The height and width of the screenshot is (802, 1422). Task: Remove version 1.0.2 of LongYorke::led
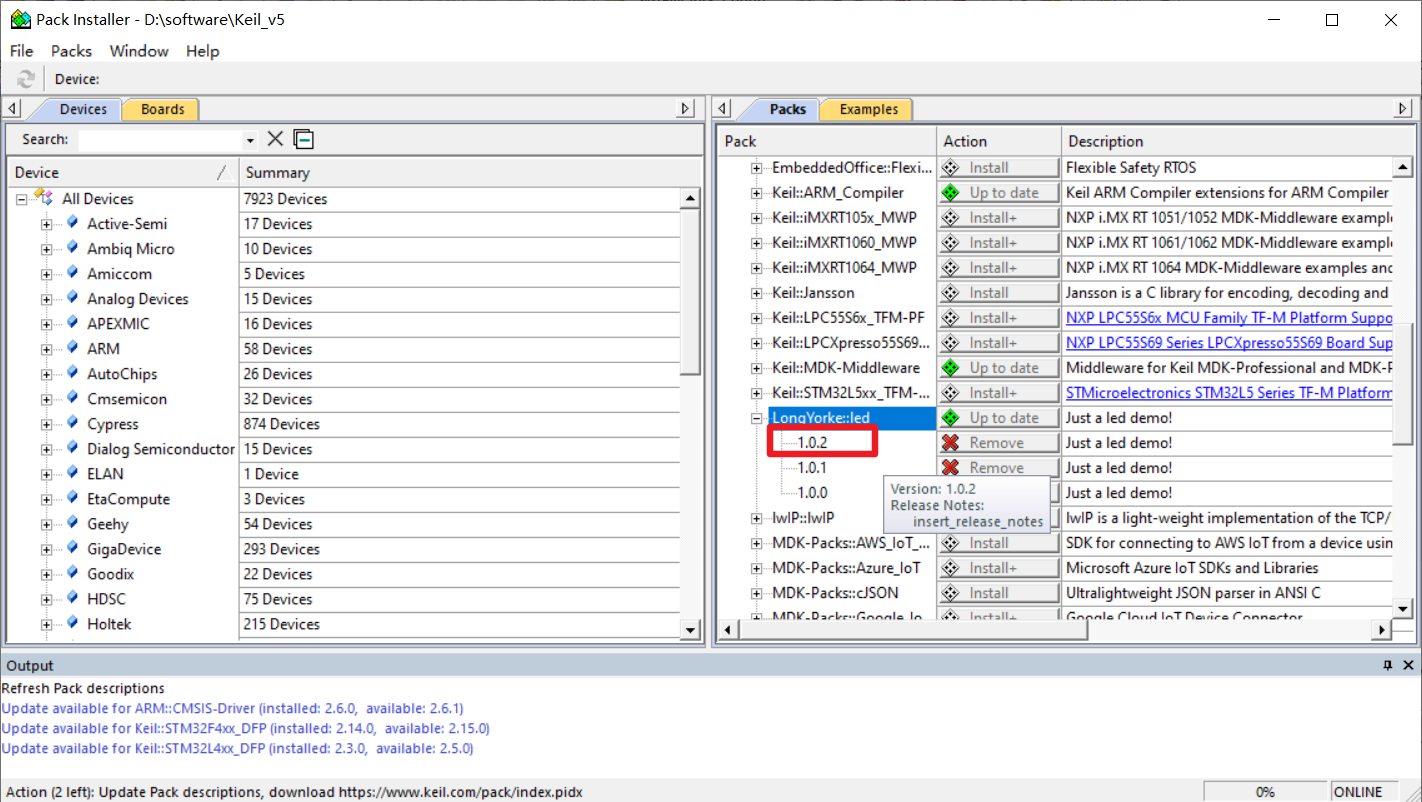(998, 442)
